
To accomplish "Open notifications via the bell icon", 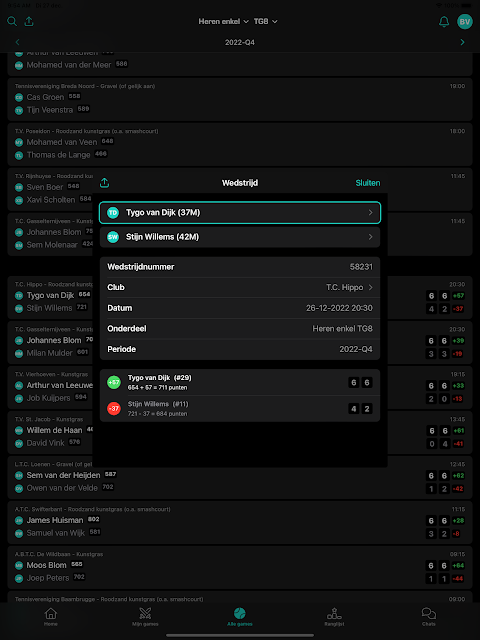I will coord(444,22).
